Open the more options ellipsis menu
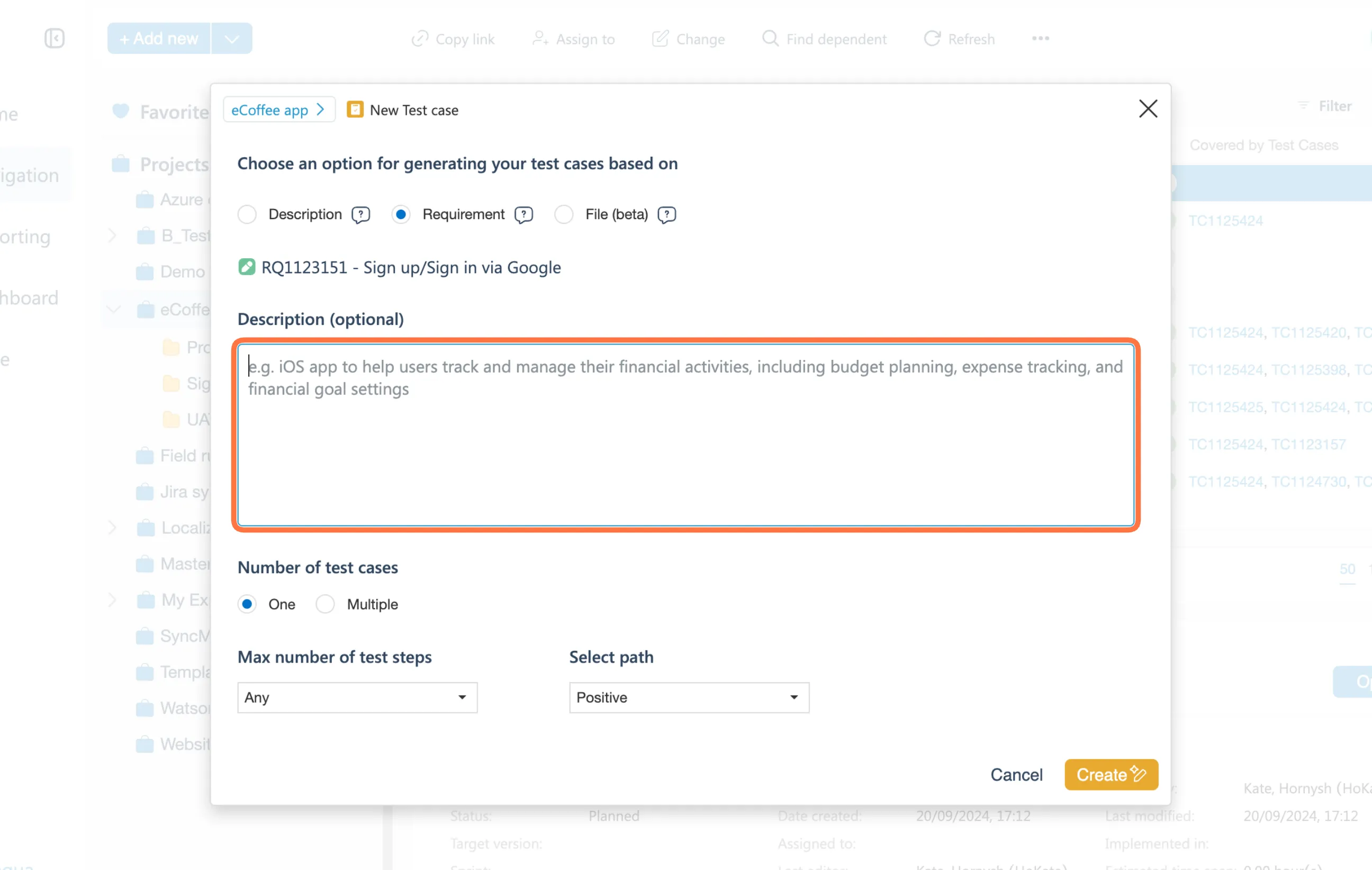Image resolution: width=1372 pixels, height=870 pixels. coord(1040,39)
